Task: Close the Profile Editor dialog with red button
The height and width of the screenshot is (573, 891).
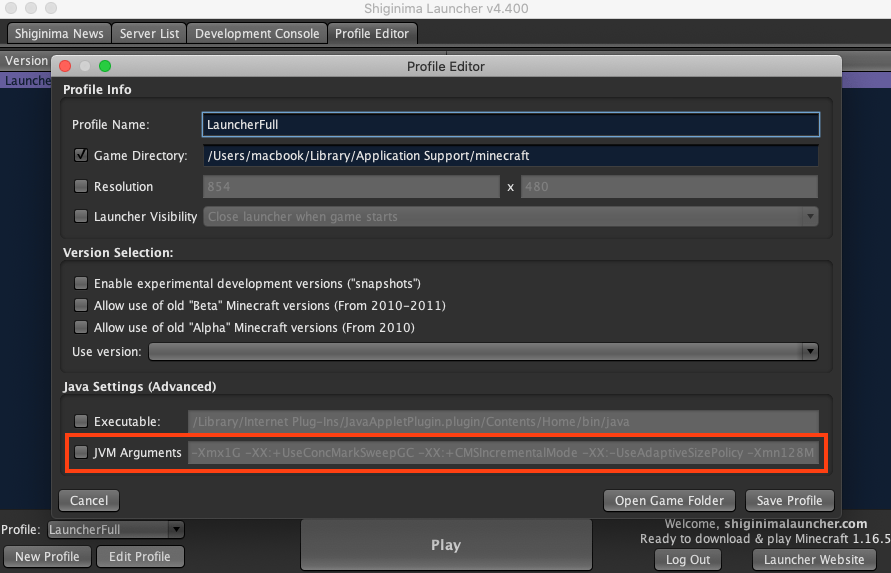Action: coord(65,66)
